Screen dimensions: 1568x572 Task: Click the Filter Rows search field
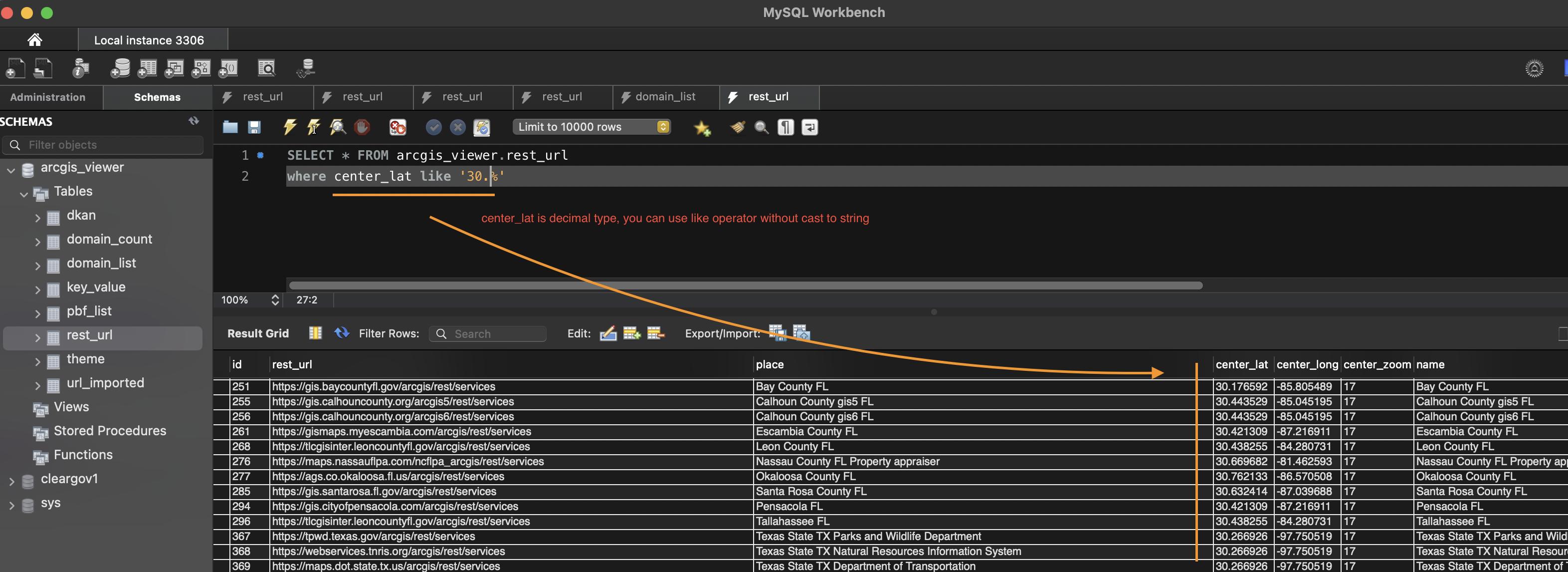[x=488, y=333]
